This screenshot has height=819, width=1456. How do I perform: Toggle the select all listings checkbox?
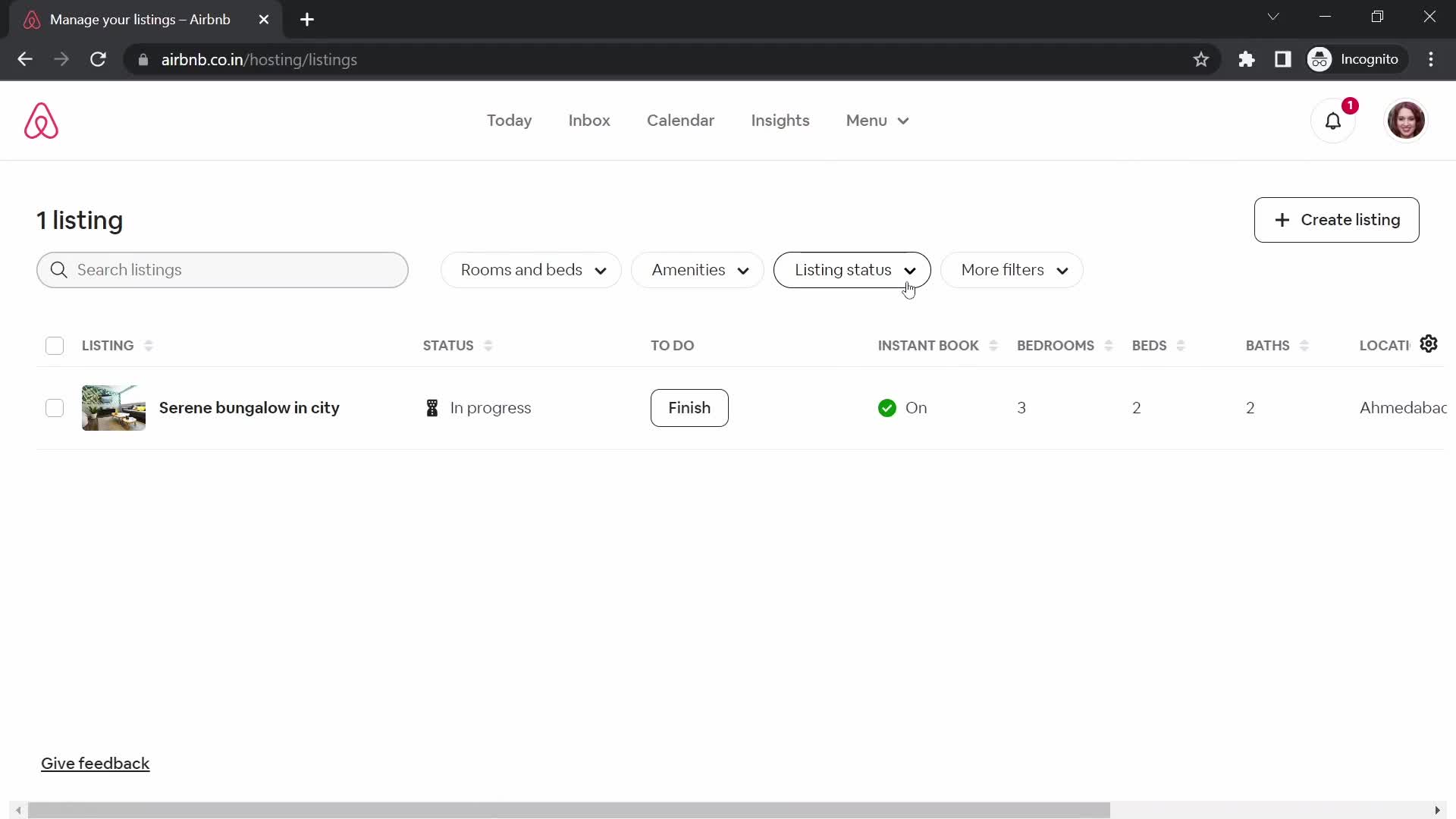(55, 345)
